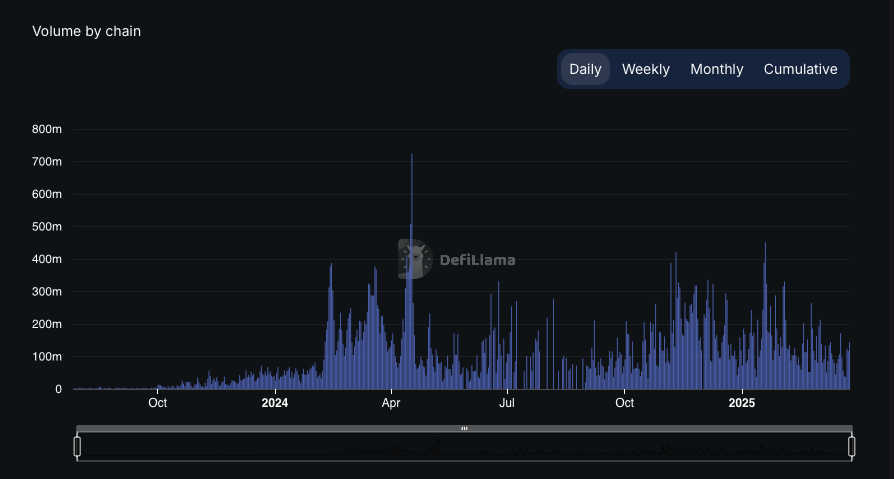Click the Apr x-axis label

click(x=391, y=403)
